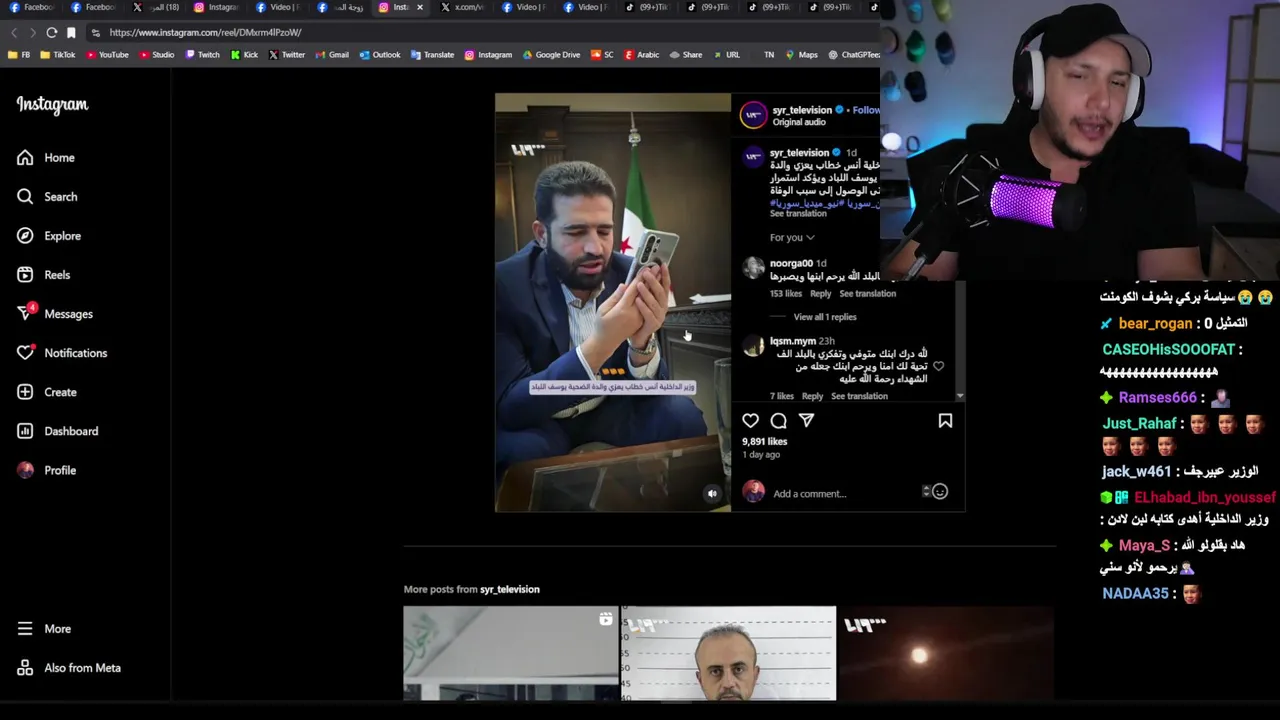Open the Translate bookmark
Image resolution: width=1280 pixels, height=720 pixels.
coord(432,55)
